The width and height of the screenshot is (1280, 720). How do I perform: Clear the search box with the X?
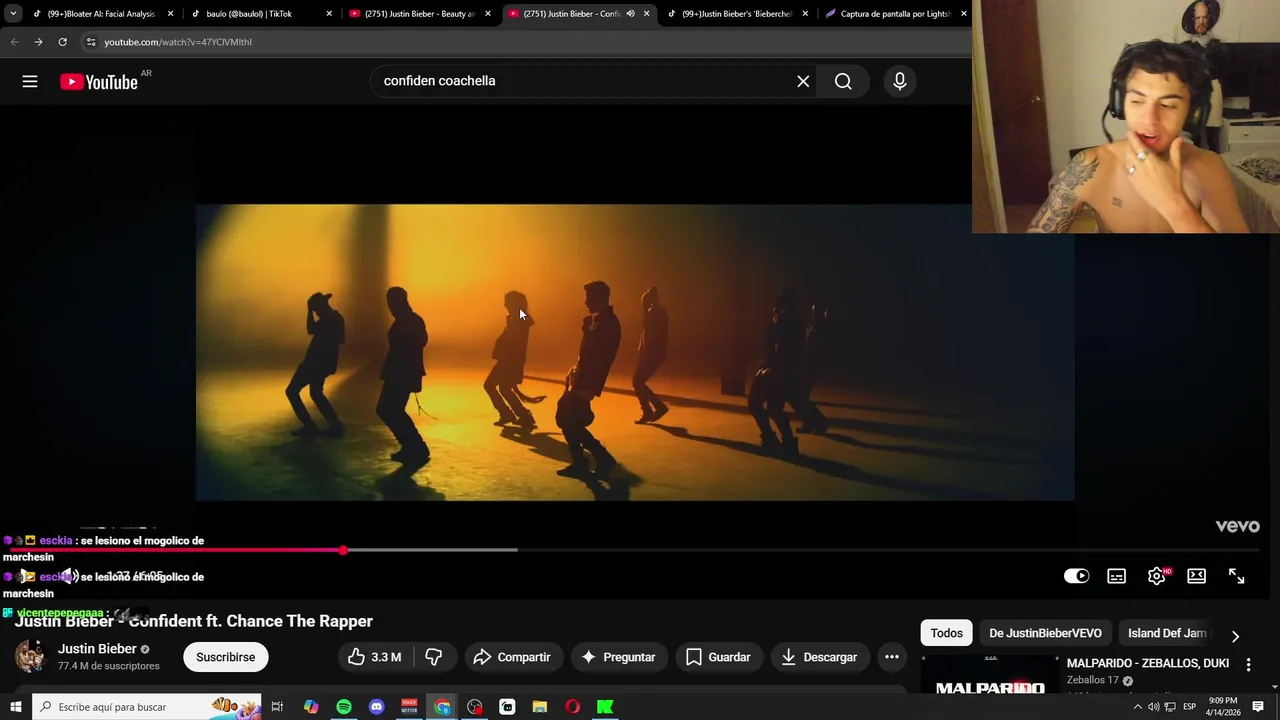click(803, 82)
